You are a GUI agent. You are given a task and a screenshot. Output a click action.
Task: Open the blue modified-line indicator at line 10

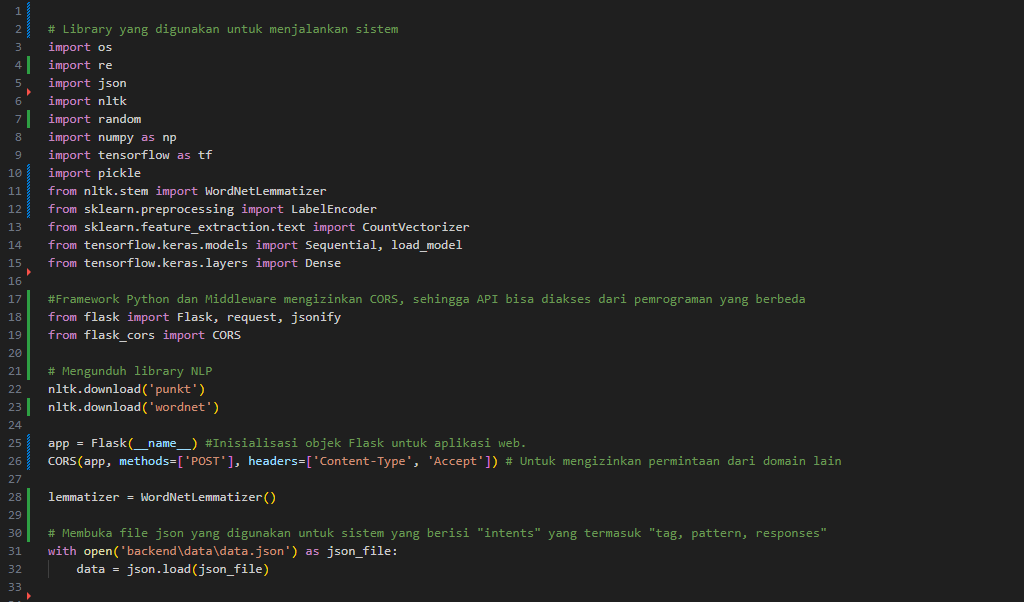click(30, 173)
